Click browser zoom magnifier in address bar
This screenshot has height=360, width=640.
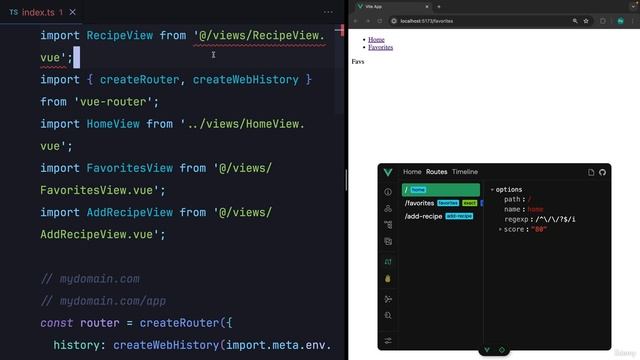(x=575, y=21)
